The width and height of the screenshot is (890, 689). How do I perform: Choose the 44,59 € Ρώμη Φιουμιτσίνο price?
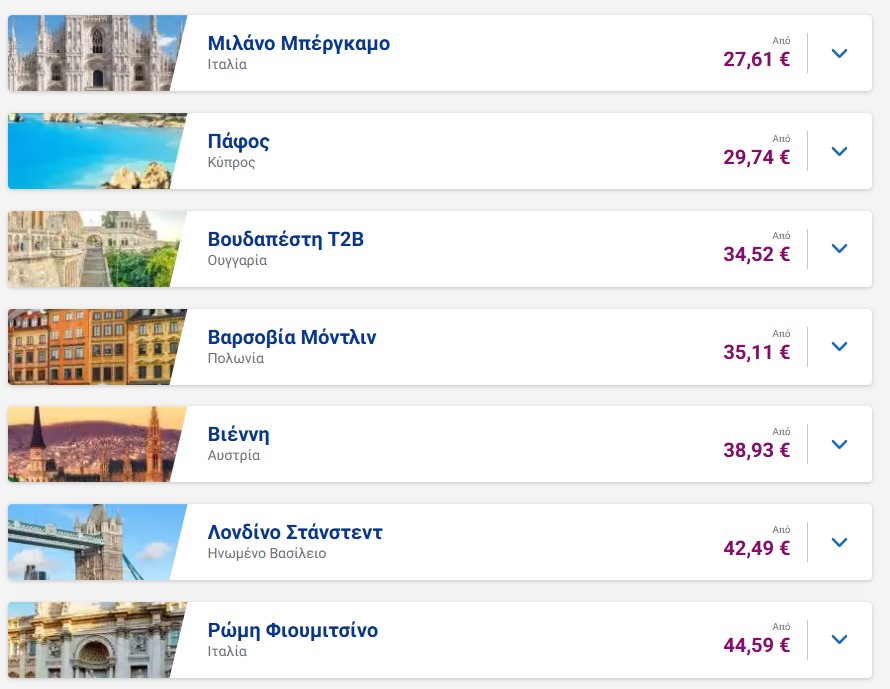click(756, 645)
